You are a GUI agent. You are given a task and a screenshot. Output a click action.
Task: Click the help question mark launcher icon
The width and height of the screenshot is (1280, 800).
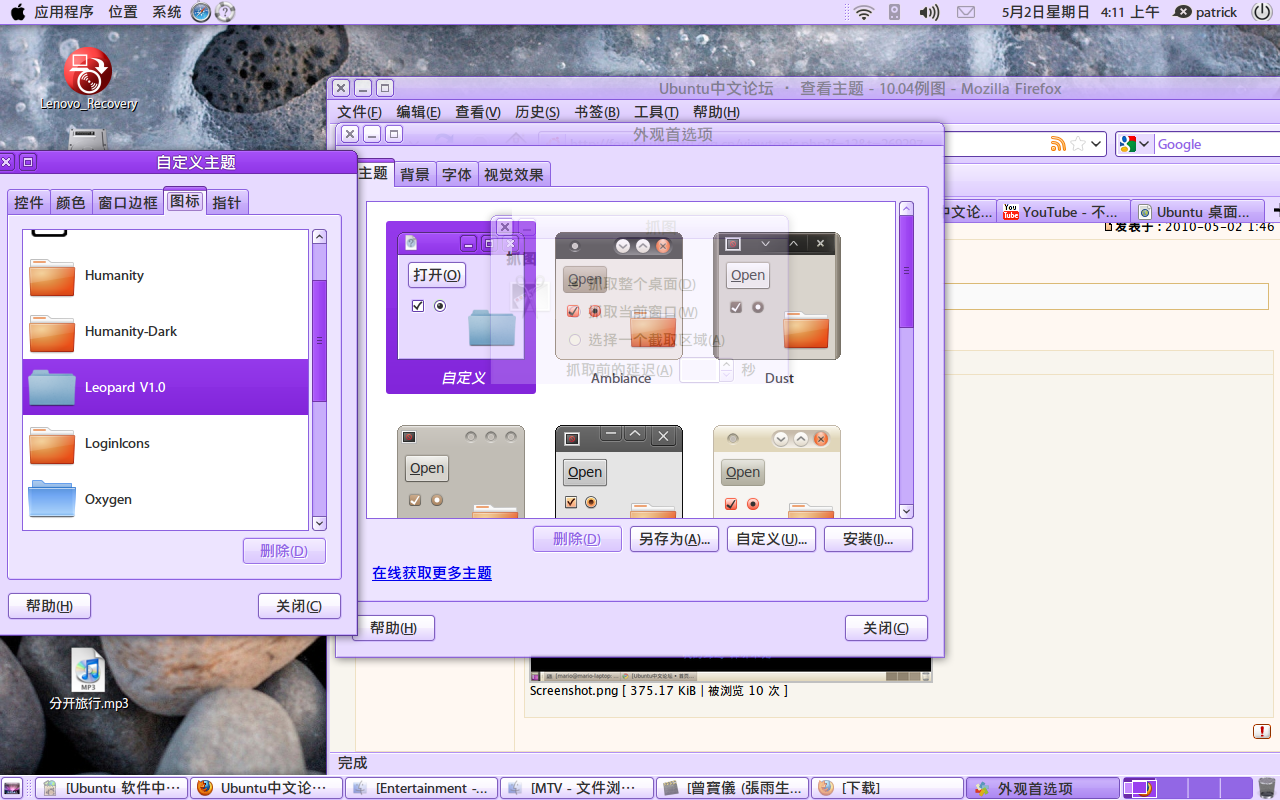click(x=225, y=12)
